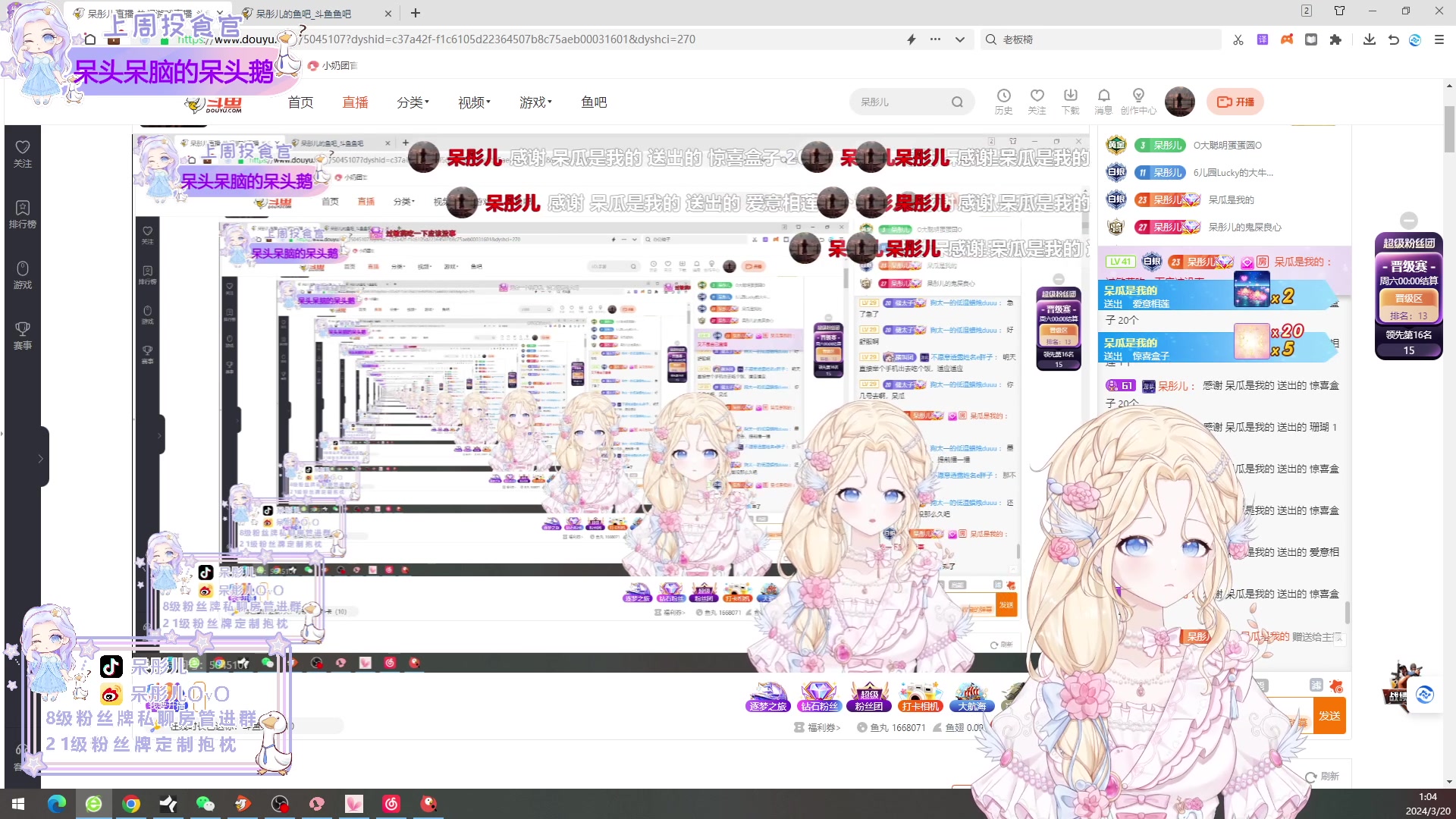
Task: Open the reader mode book icon
Action: point(1311,39)
